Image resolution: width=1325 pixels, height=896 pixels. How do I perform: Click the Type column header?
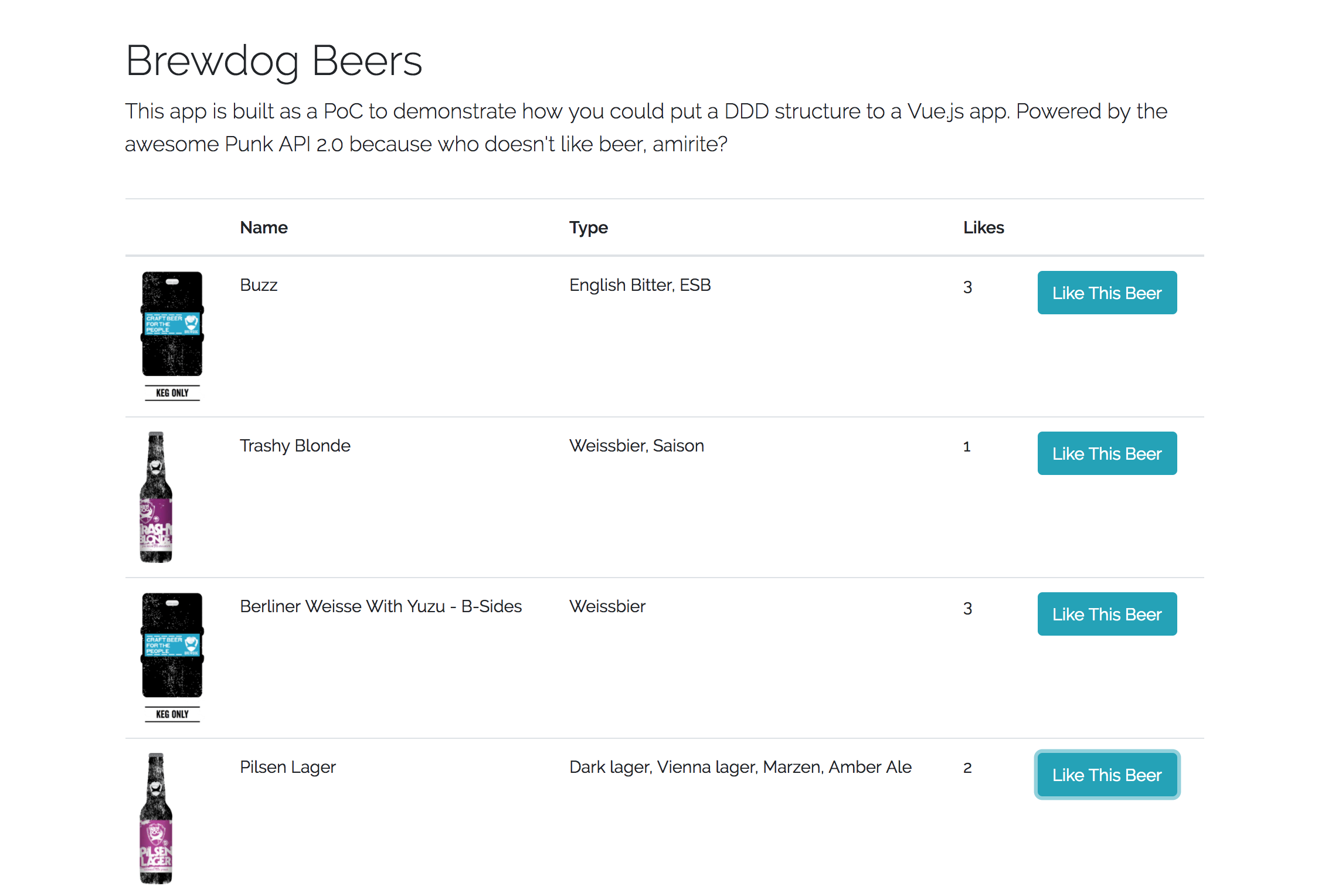point(588,228)
